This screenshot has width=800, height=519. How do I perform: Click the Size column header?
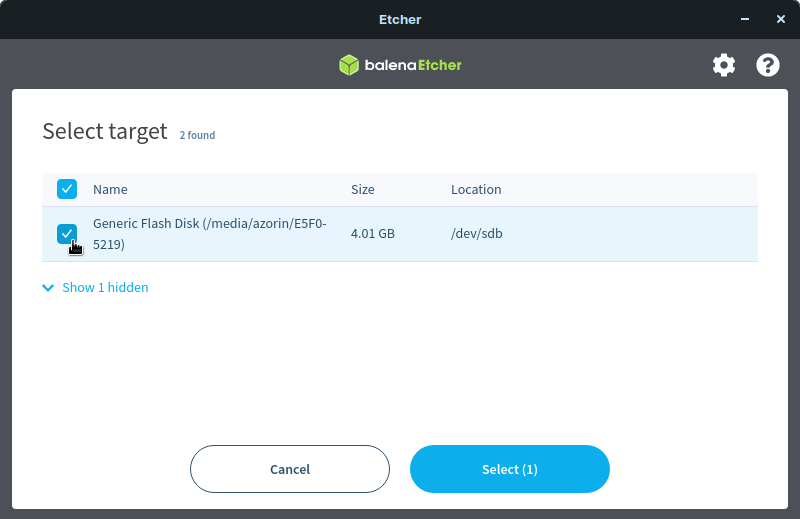coord(362,190)
